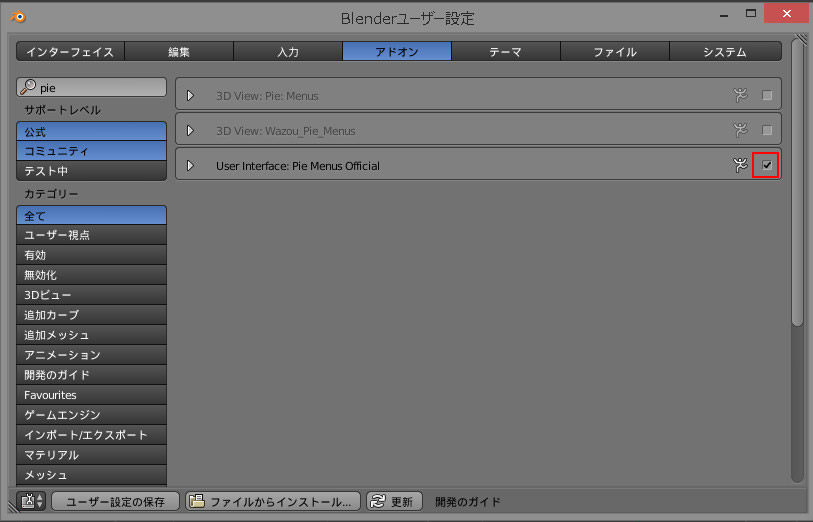Click the 更新 refresh button
This screenshot has width=813, height=522.
pos(395,501)
